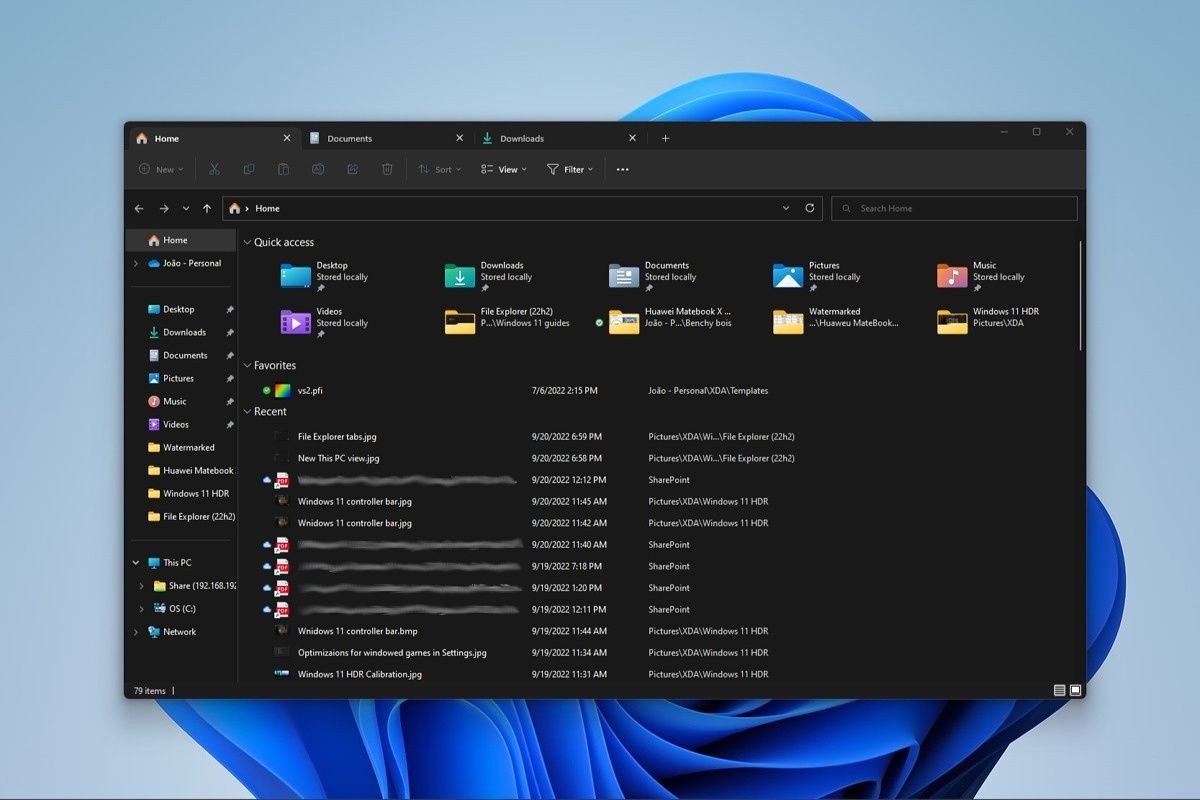Viewport: 1200px width, 800px height.
Task: Add a new tab with plus button
Action: tap(665, 138)
